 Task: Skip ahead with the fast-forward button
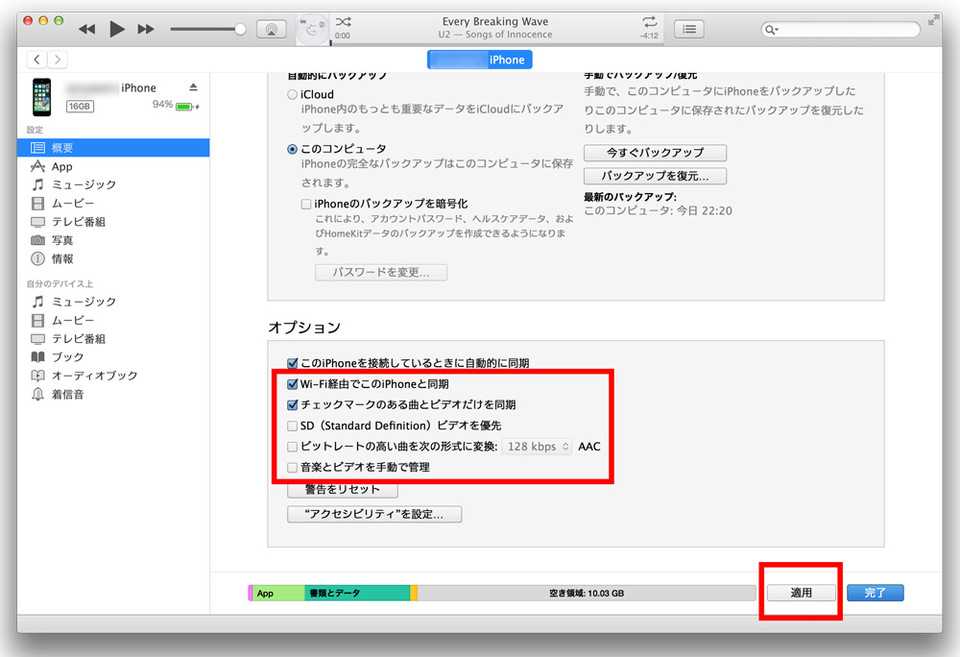146,29
